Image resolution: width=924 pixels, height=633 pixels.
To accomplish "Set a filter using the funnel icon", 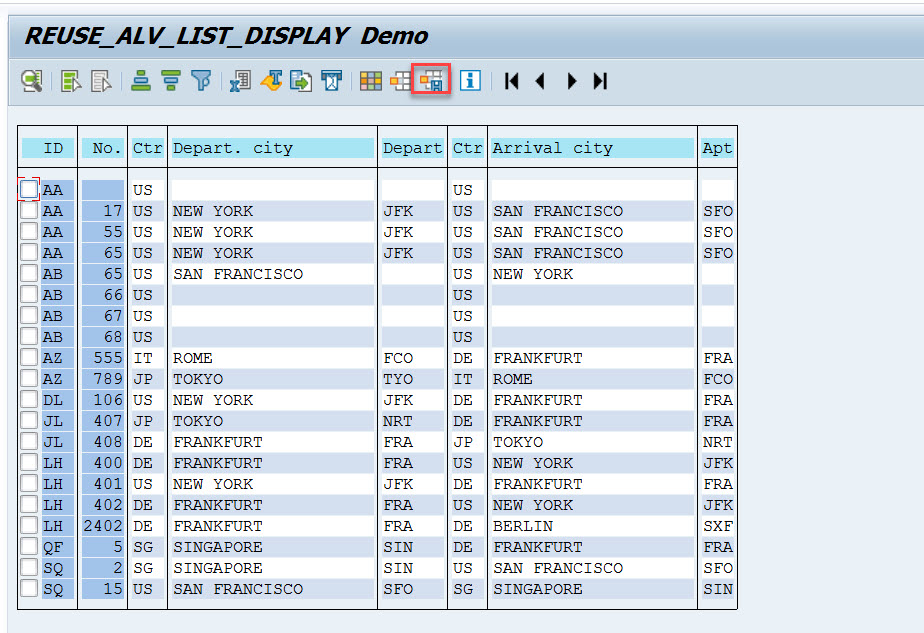I will pos(202,81).
